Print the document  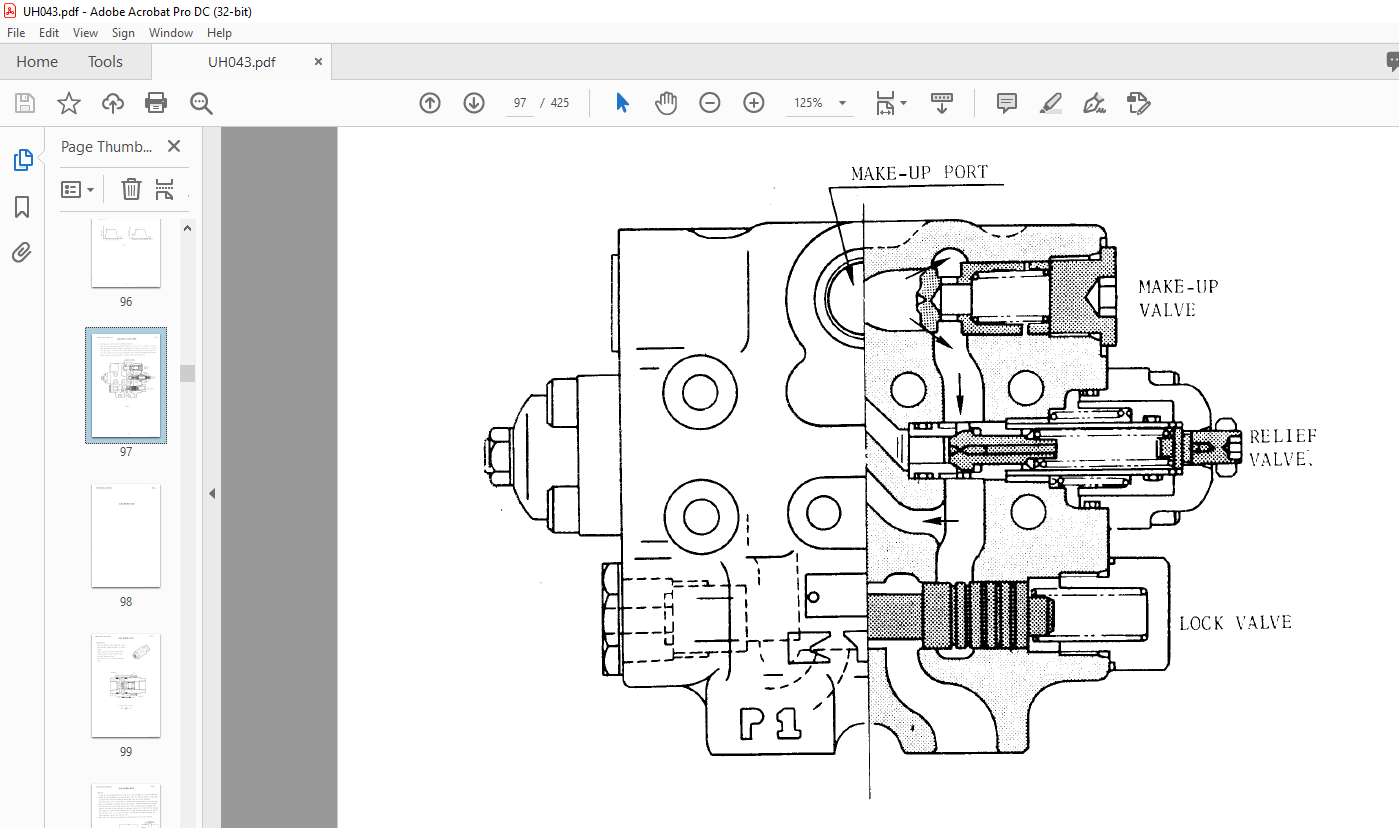[156, 103]
